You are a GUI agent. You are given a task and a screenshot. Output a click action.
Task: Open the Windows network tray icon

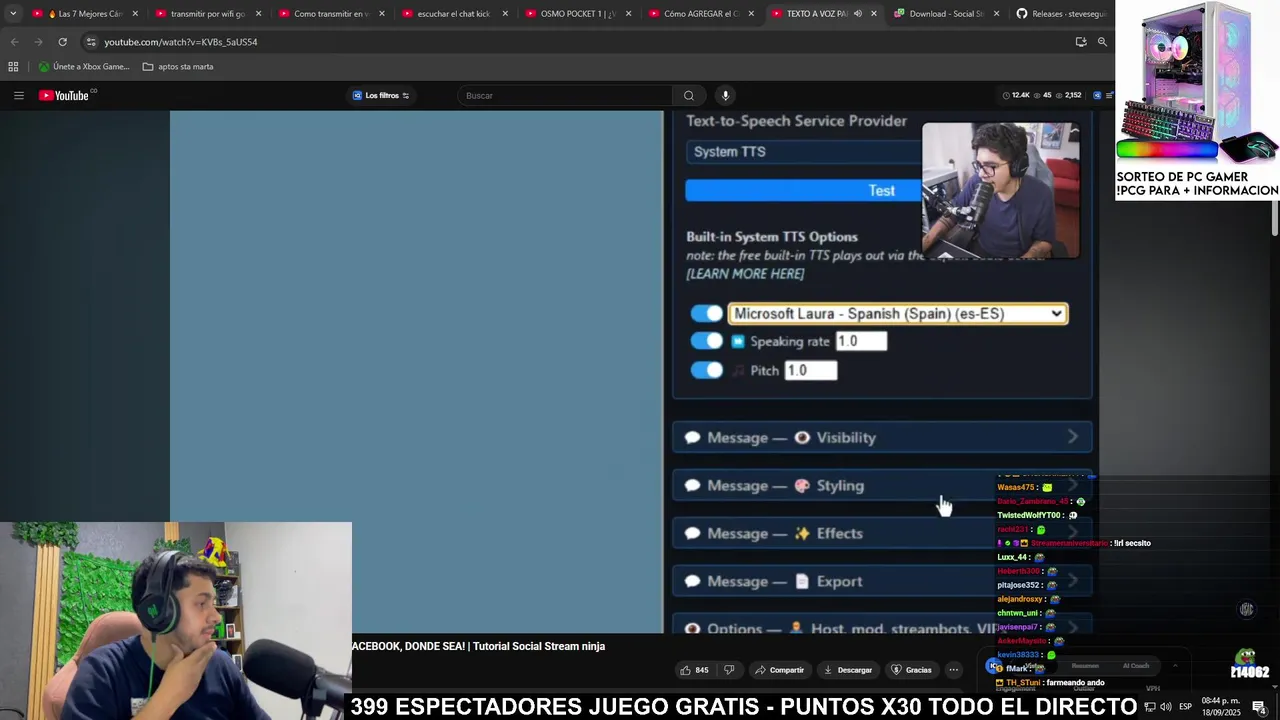[1149, 707]
